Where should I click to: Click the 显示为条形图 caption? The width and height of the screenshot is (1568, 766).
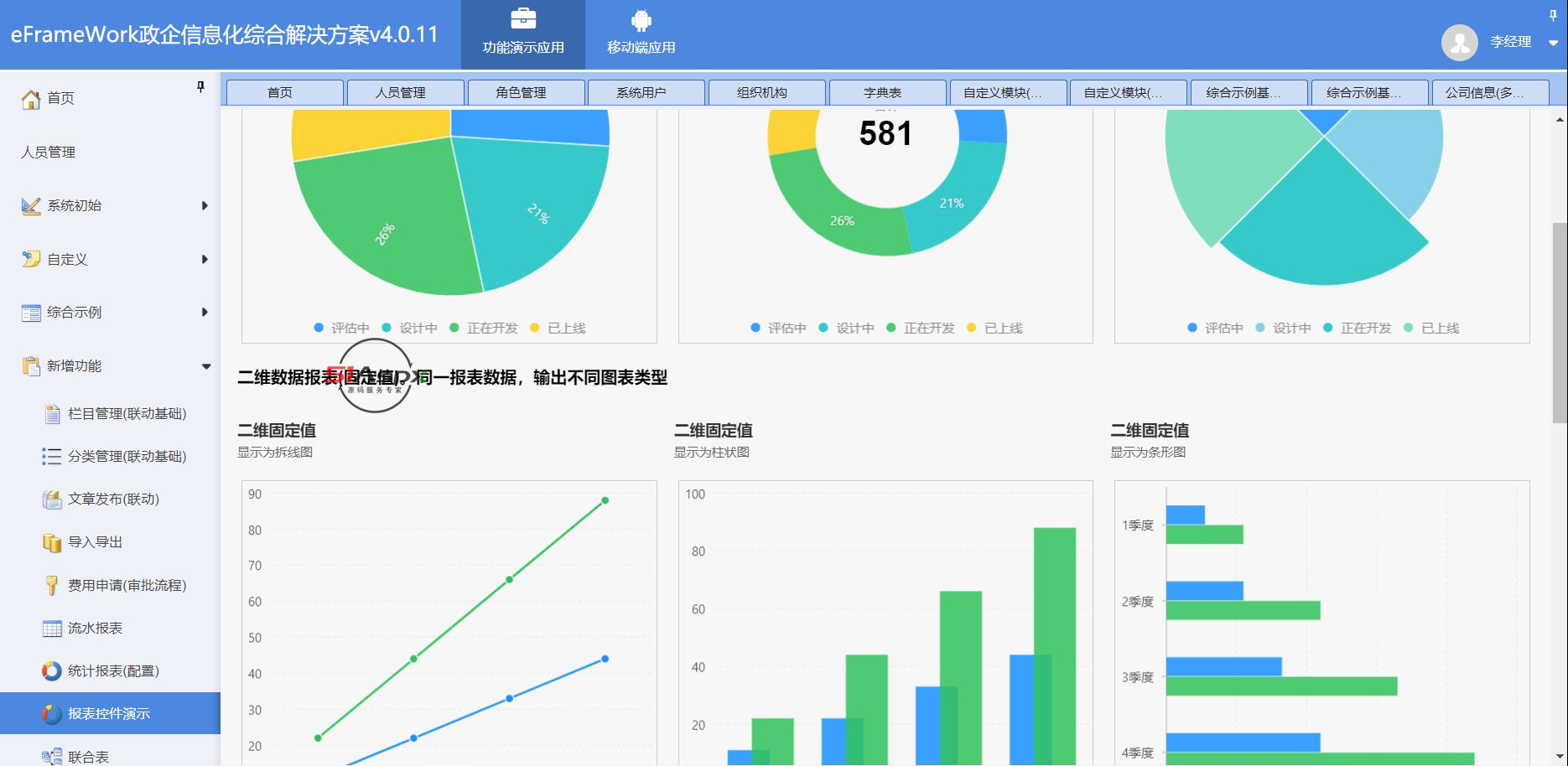(x=1148, y=453)
